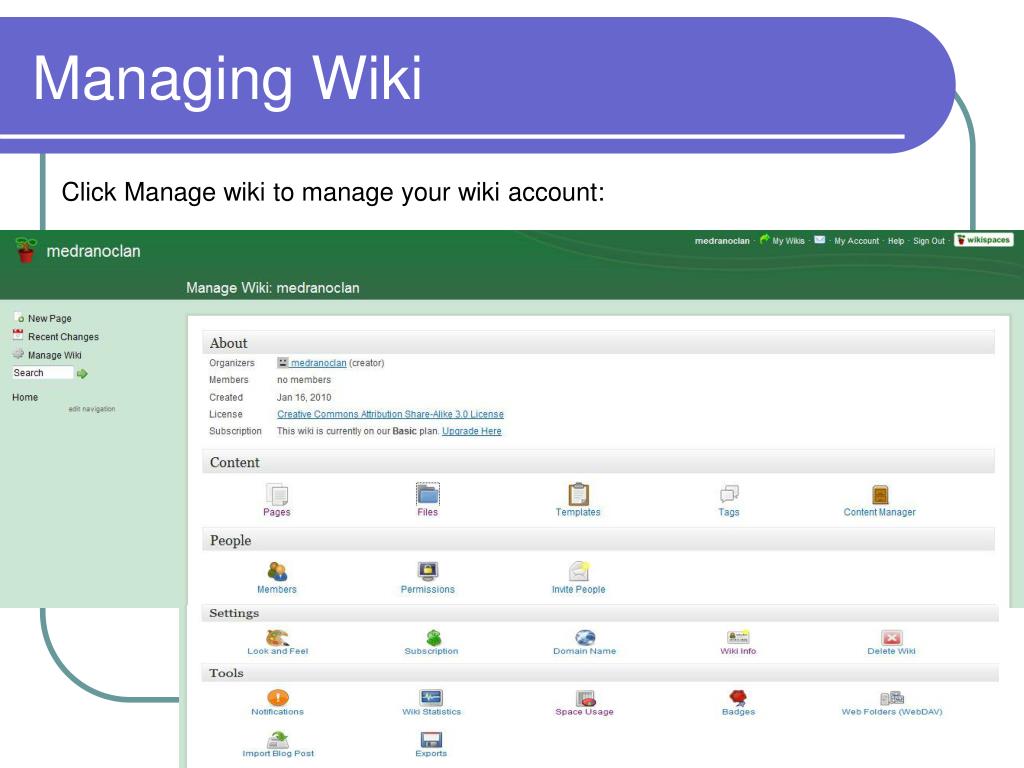
Task: Open New Page in the sidebar
Action: tap(50, 319)
